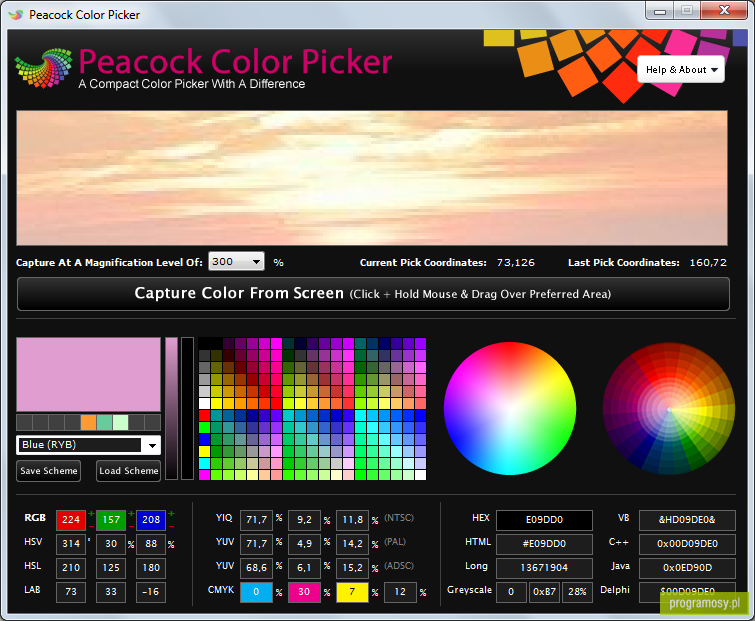Open the Help & About menu
The width and height of the screenshot is (755, 621).
coord(681,69)
